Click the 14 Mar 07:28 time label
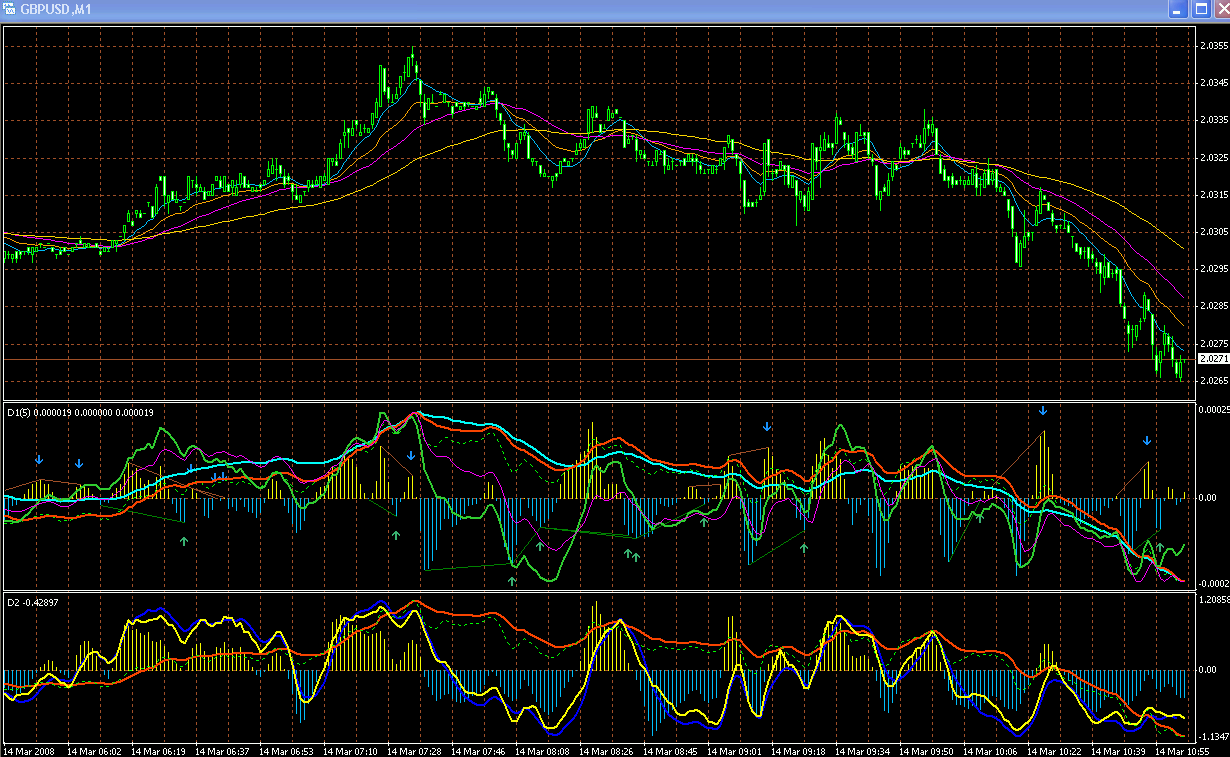 point(414,750)
